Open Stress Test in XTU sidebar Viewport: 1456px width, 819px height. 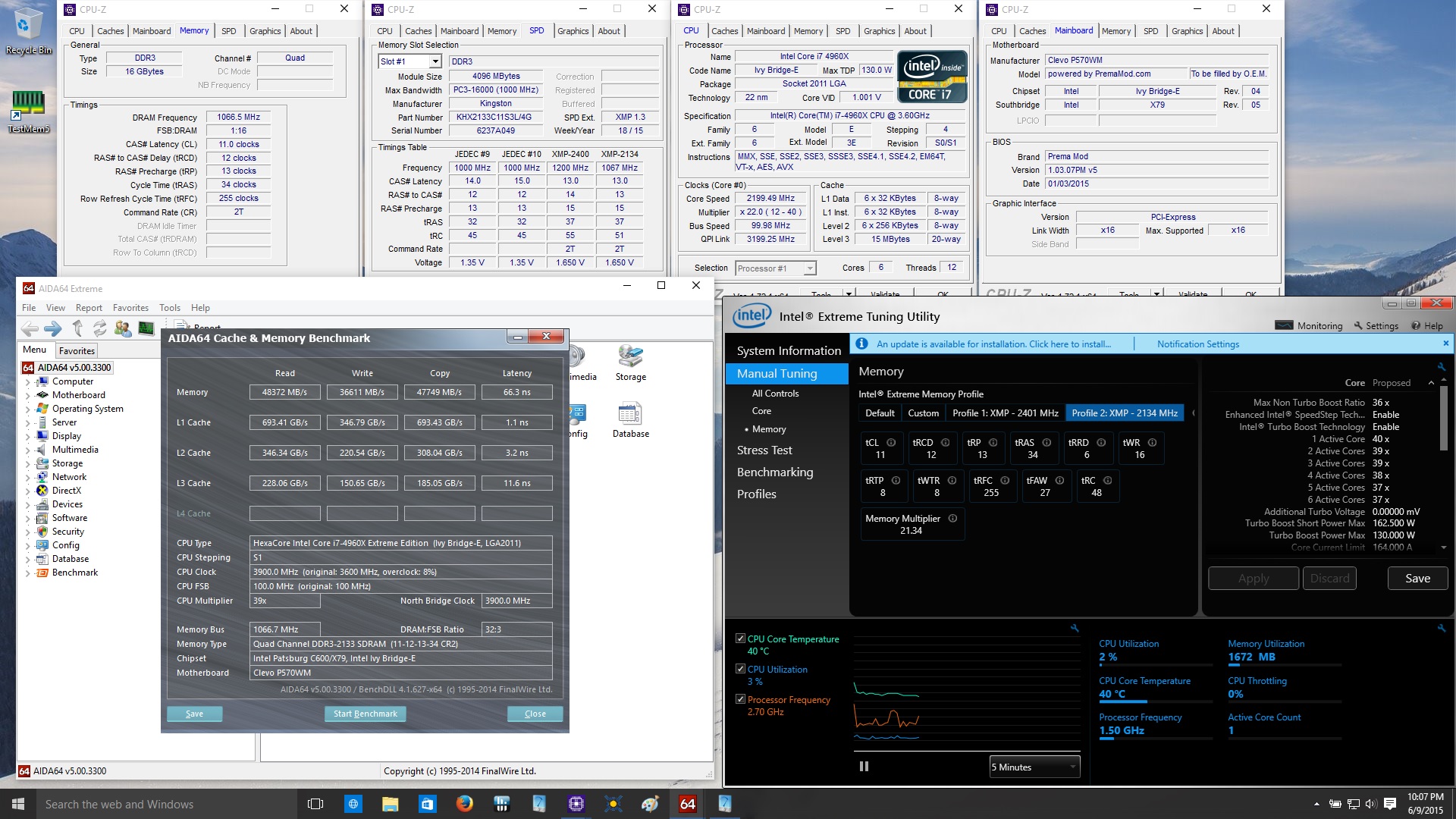[x=764, y=450]
